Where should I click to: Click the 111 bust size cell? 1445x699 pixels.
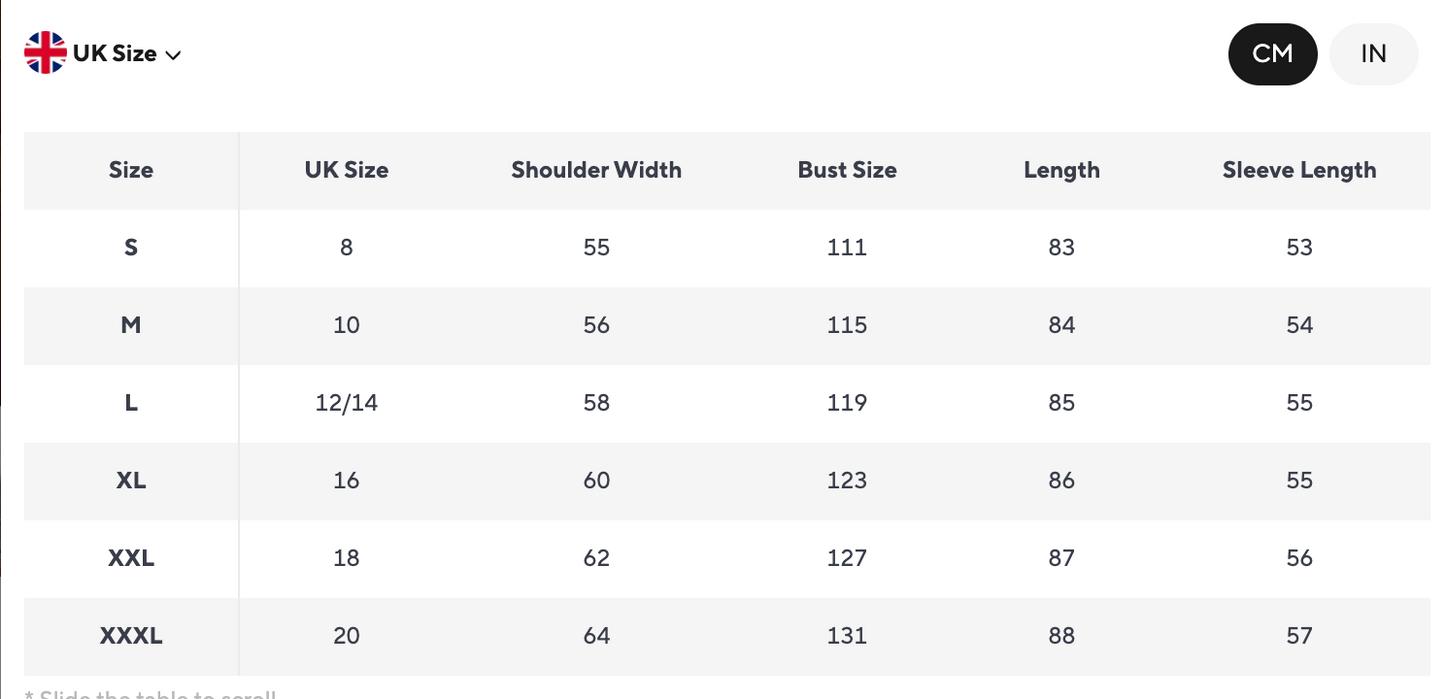point(847,247)
